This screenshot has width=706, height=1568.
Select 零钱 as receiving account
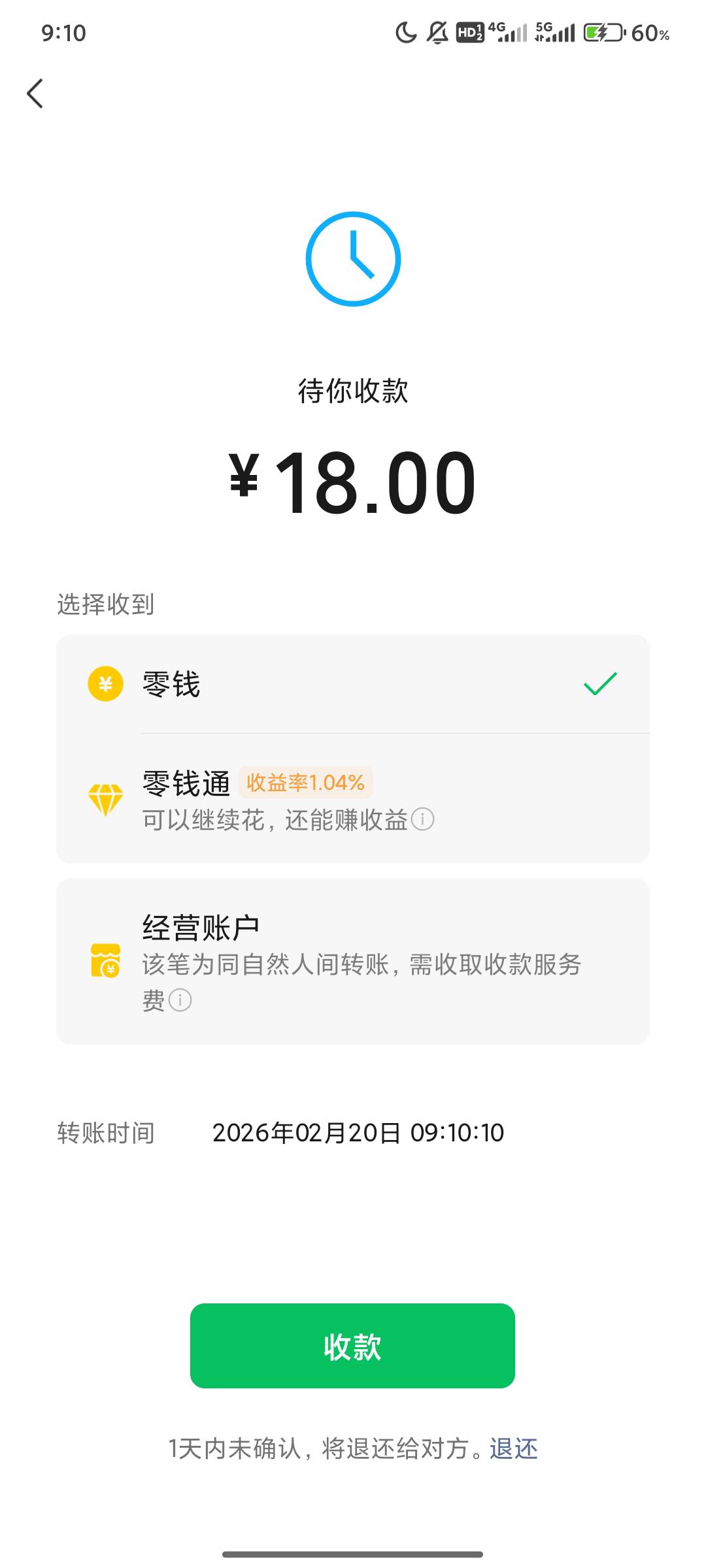(353, 684)
